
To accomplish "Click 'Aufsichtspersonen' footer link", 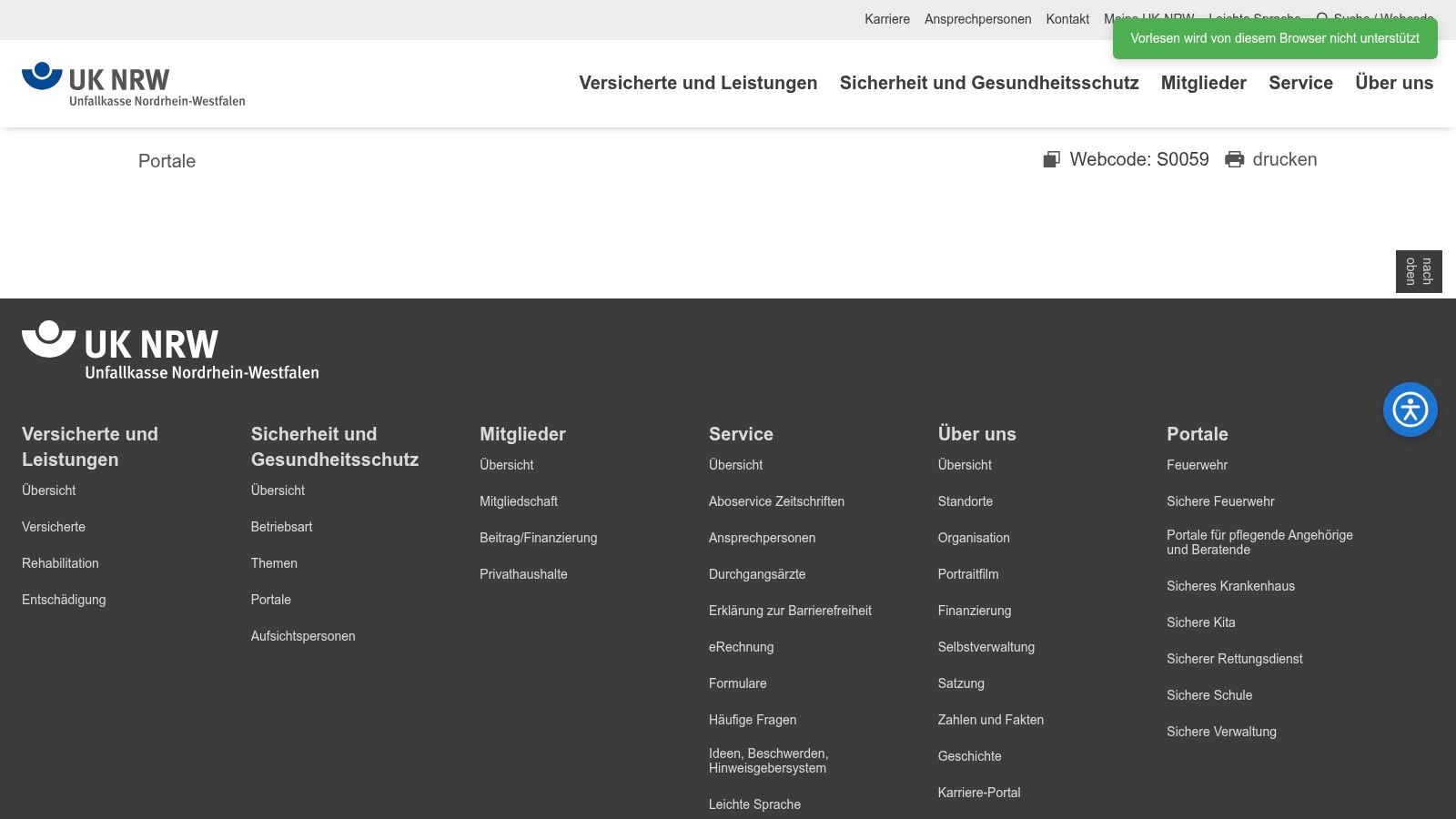I will 303,636.
